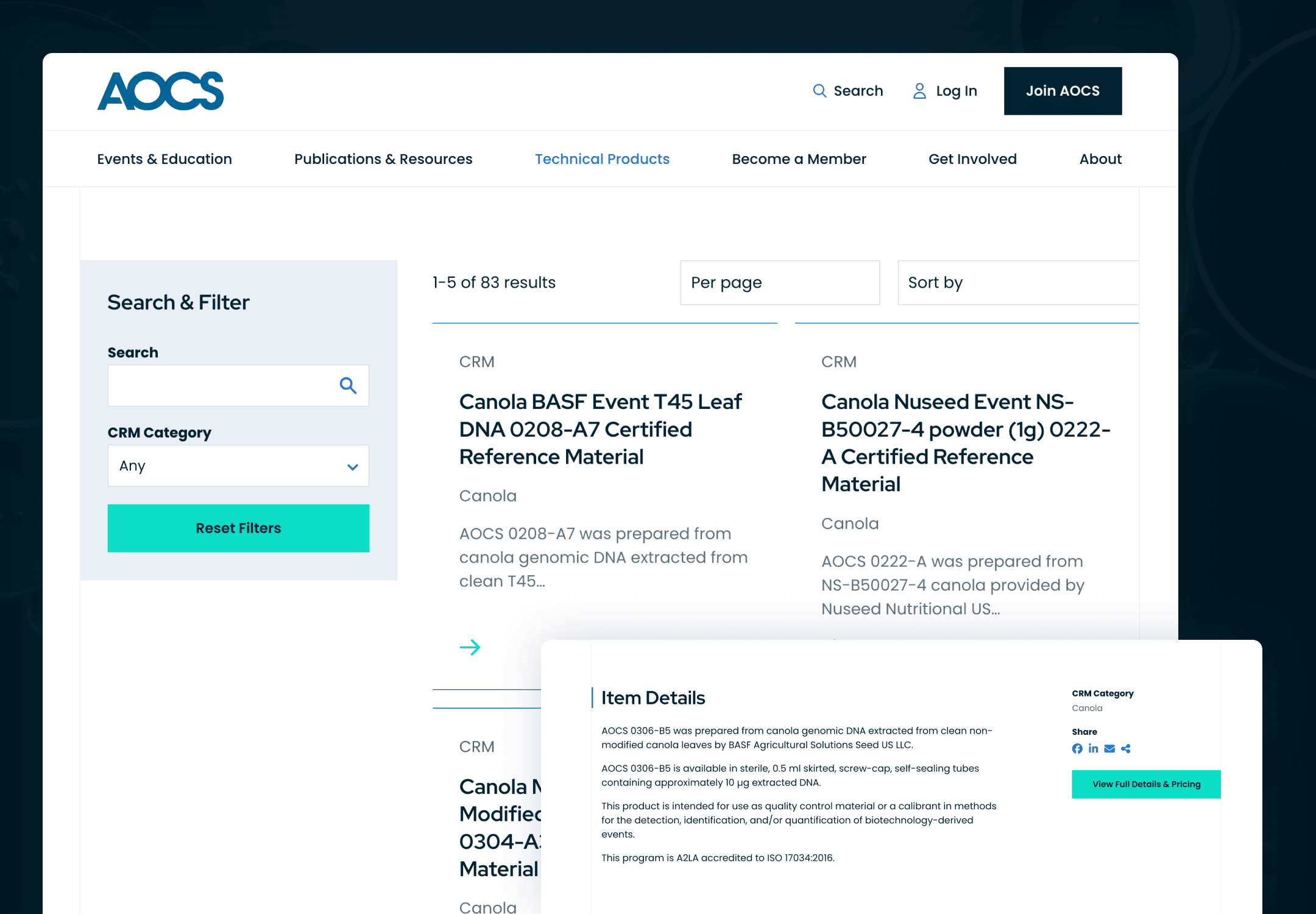Open the Sort by dropdown
Screen dimensions: 1316x914
pos(1018,283)
